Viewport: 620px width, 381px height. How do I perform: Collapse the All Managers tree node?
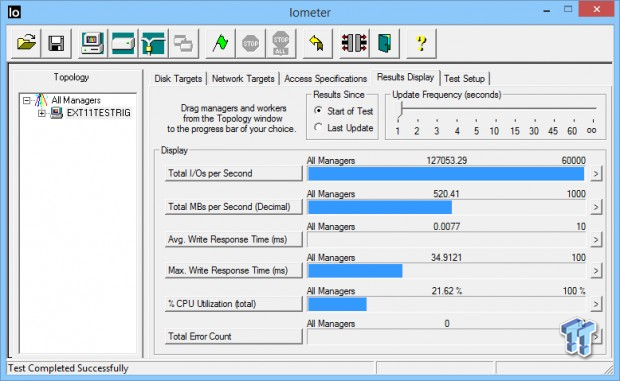click(26, 100)
